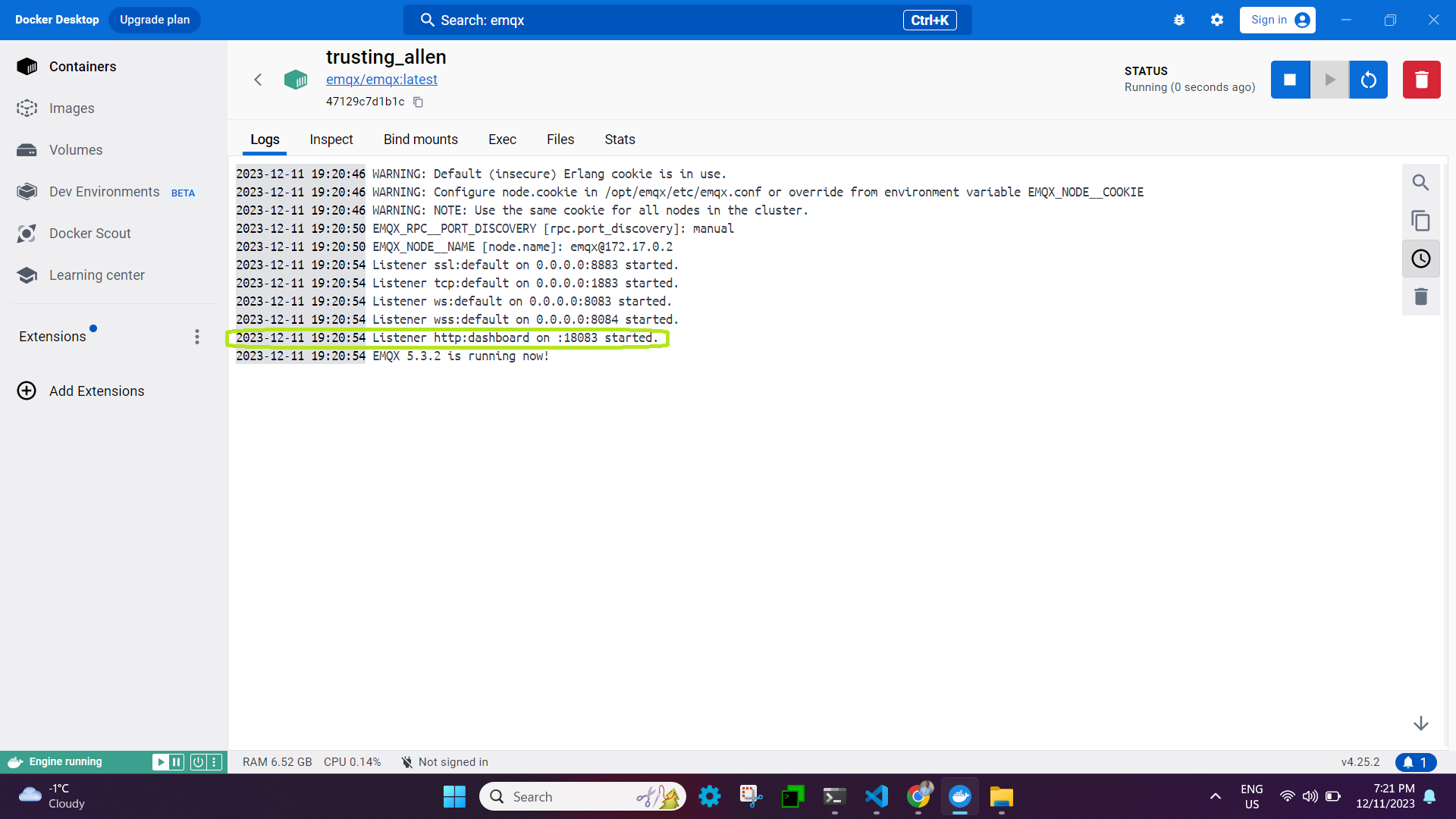Click the RAM 6.52 GB indicator
The image size is (1456, 819).
click(x=277, y=762)
